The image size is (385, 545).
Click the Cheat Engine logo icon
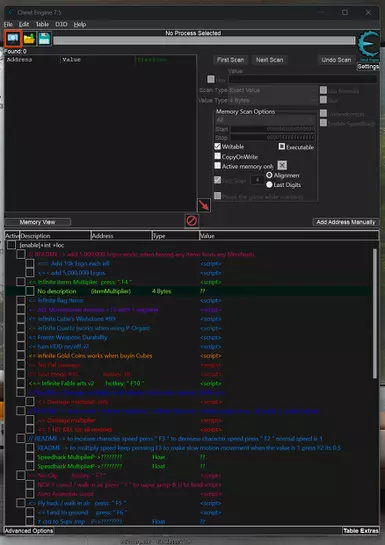(x=369, y=44)
